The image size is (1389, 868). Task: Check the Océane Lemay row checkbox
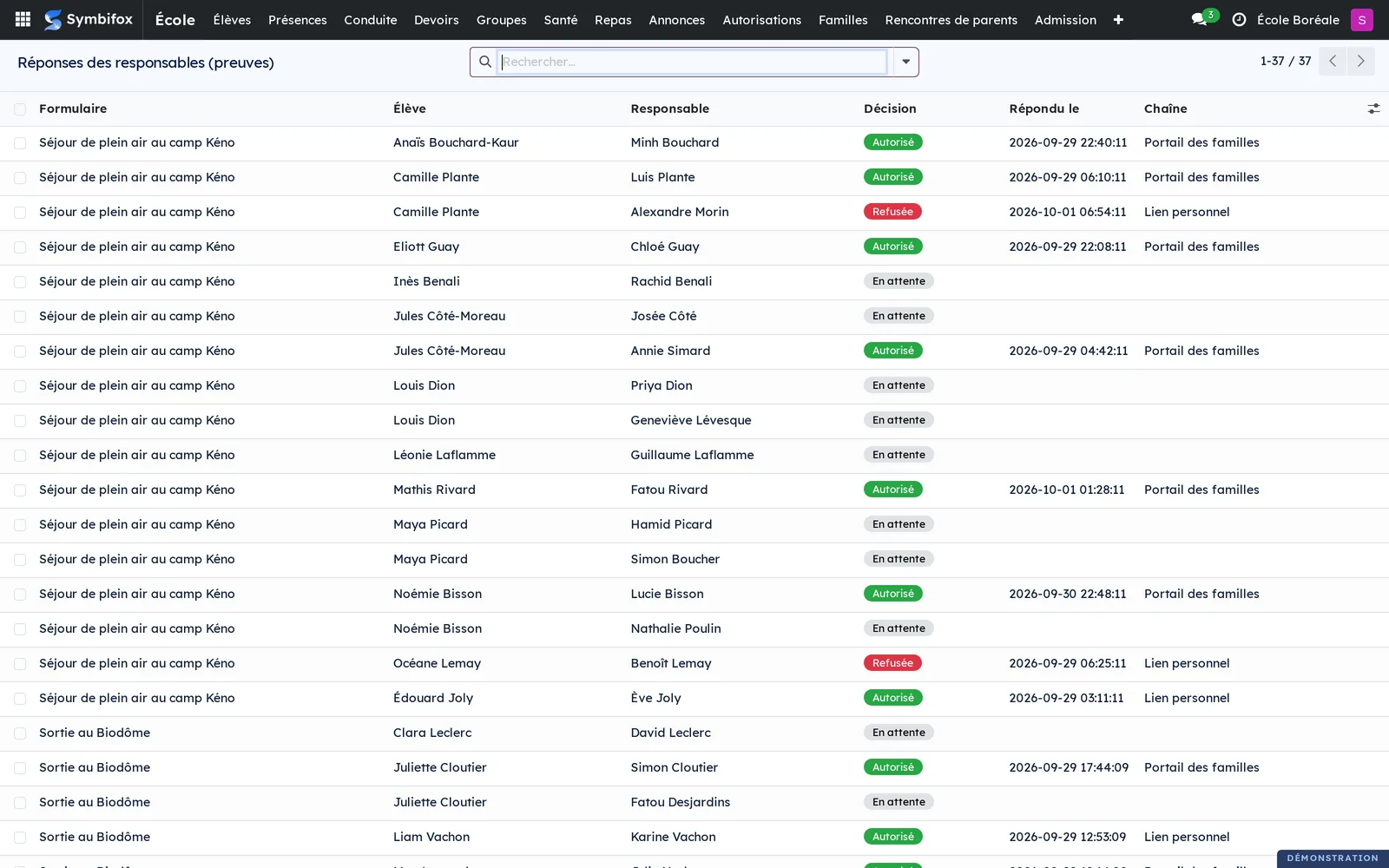tap(20, 664)
